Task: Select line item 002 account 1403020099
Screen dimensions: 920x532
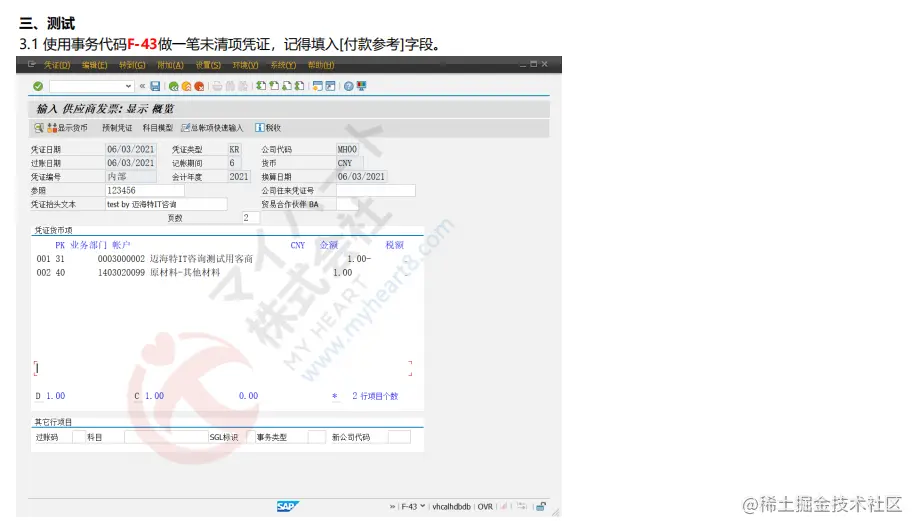Action: pos(194,273)
